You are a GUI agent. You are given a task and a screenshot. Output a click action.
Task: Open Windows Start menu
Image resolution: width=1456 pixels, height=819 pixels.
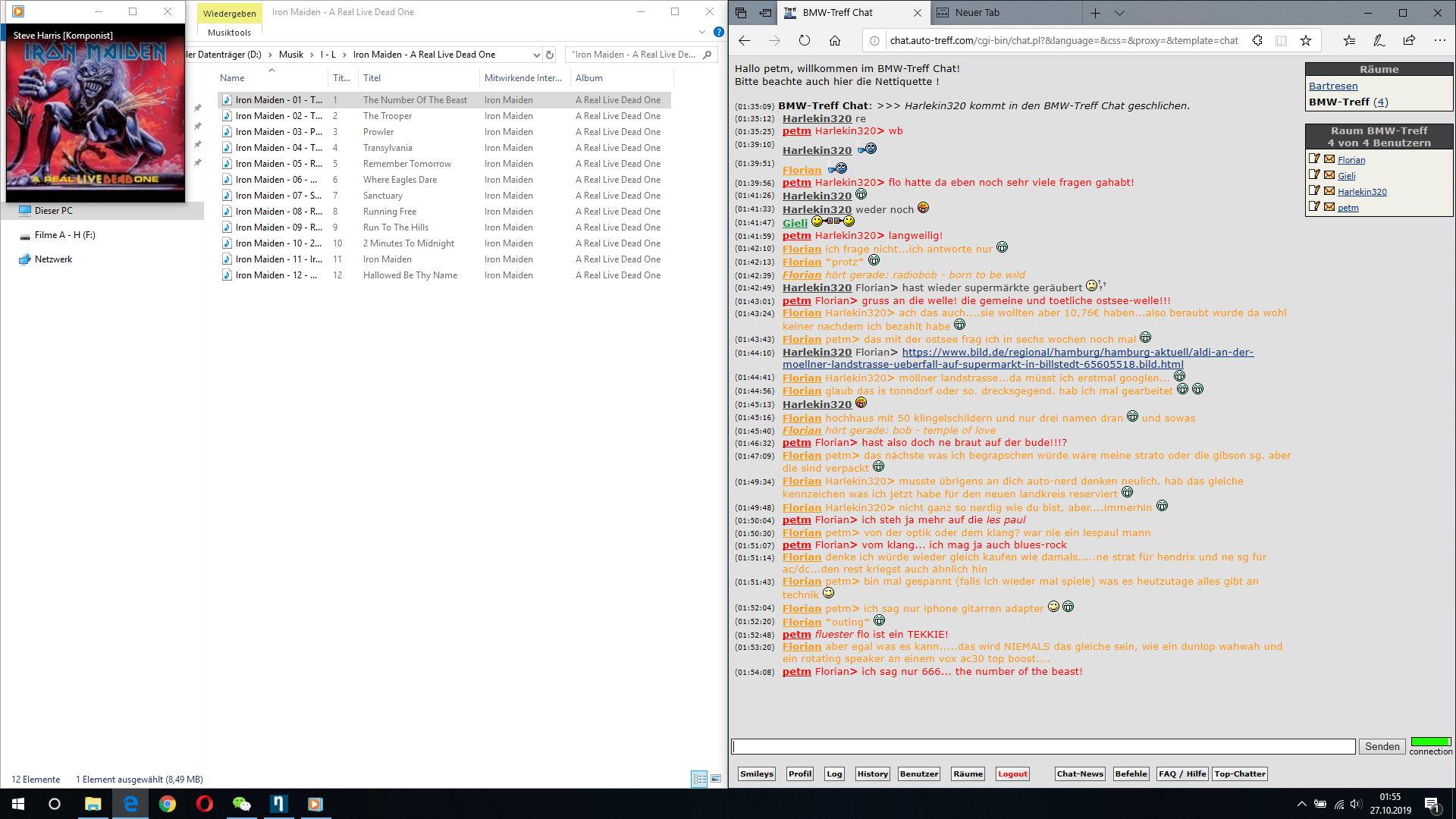click(x=18, y=804)
